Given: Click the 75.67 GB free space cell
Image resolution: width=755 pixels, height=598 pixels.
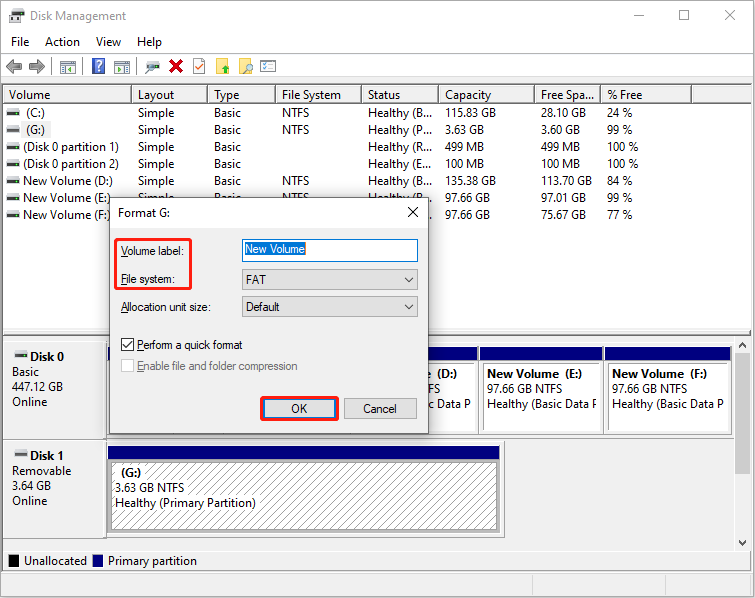Looking at the screenshot, I should tap(563, 215).
